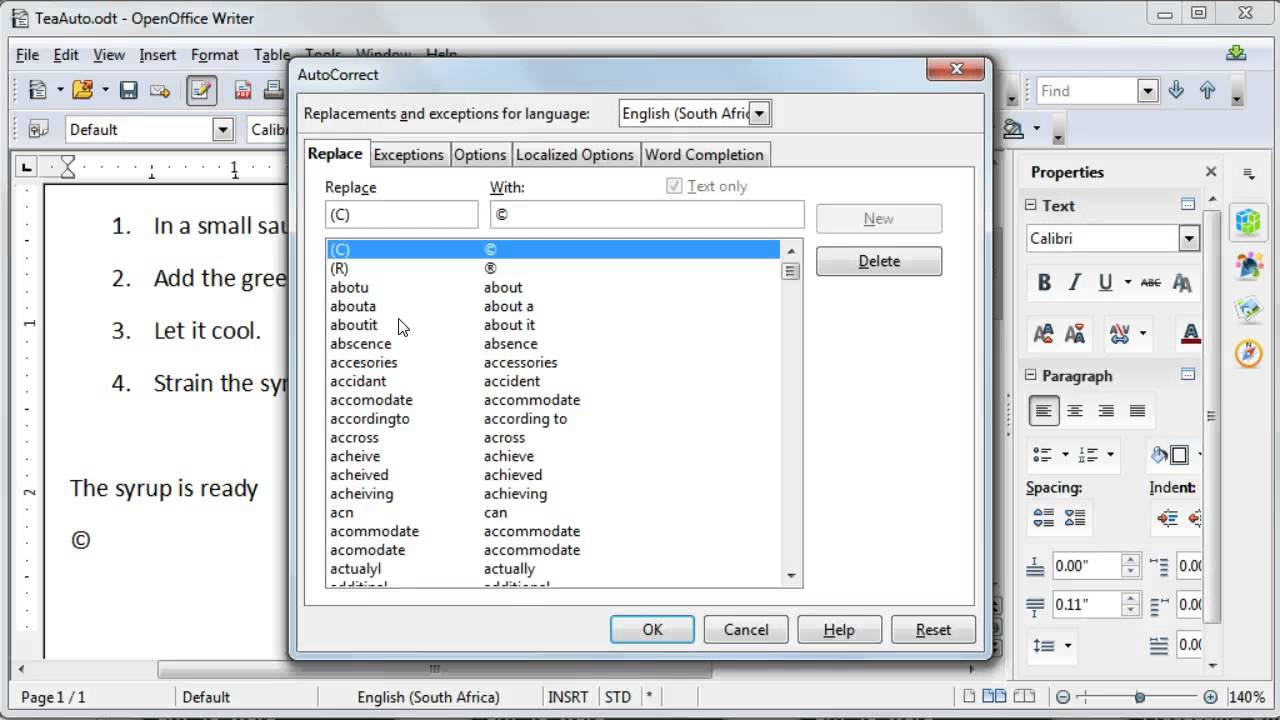Click Increase Font Size sidebar icon
The height and width of the screenshot is (720, 1280).
pos(1044,333)
